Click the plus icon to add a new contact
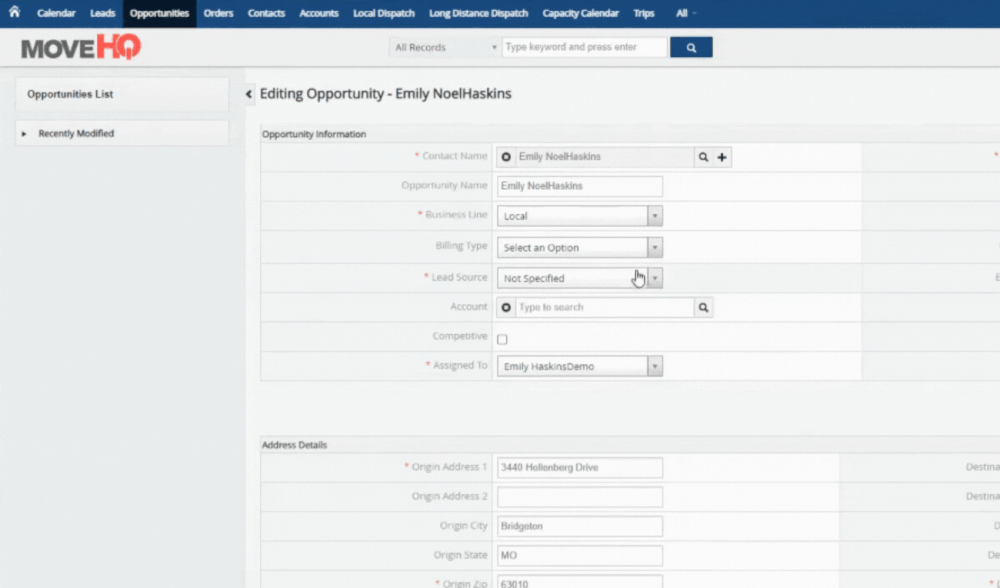 tap(723, 157)
